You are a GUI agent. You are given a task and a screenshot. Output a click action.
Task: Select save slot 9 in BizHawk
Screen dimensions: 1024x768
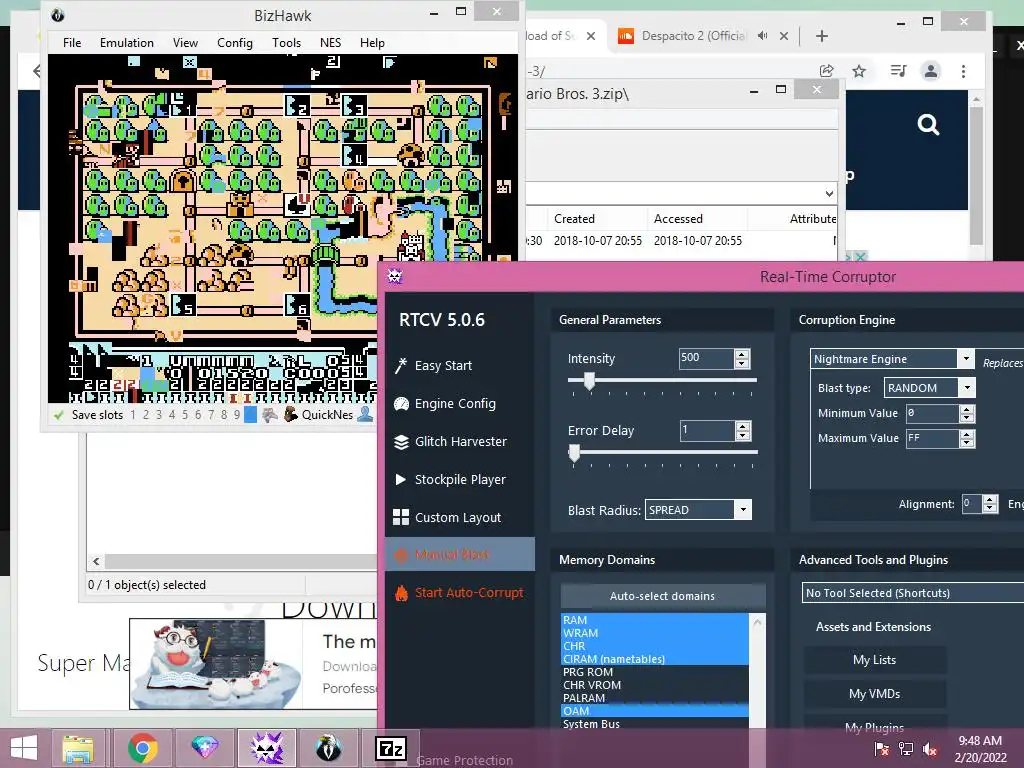tap(236, 415)
